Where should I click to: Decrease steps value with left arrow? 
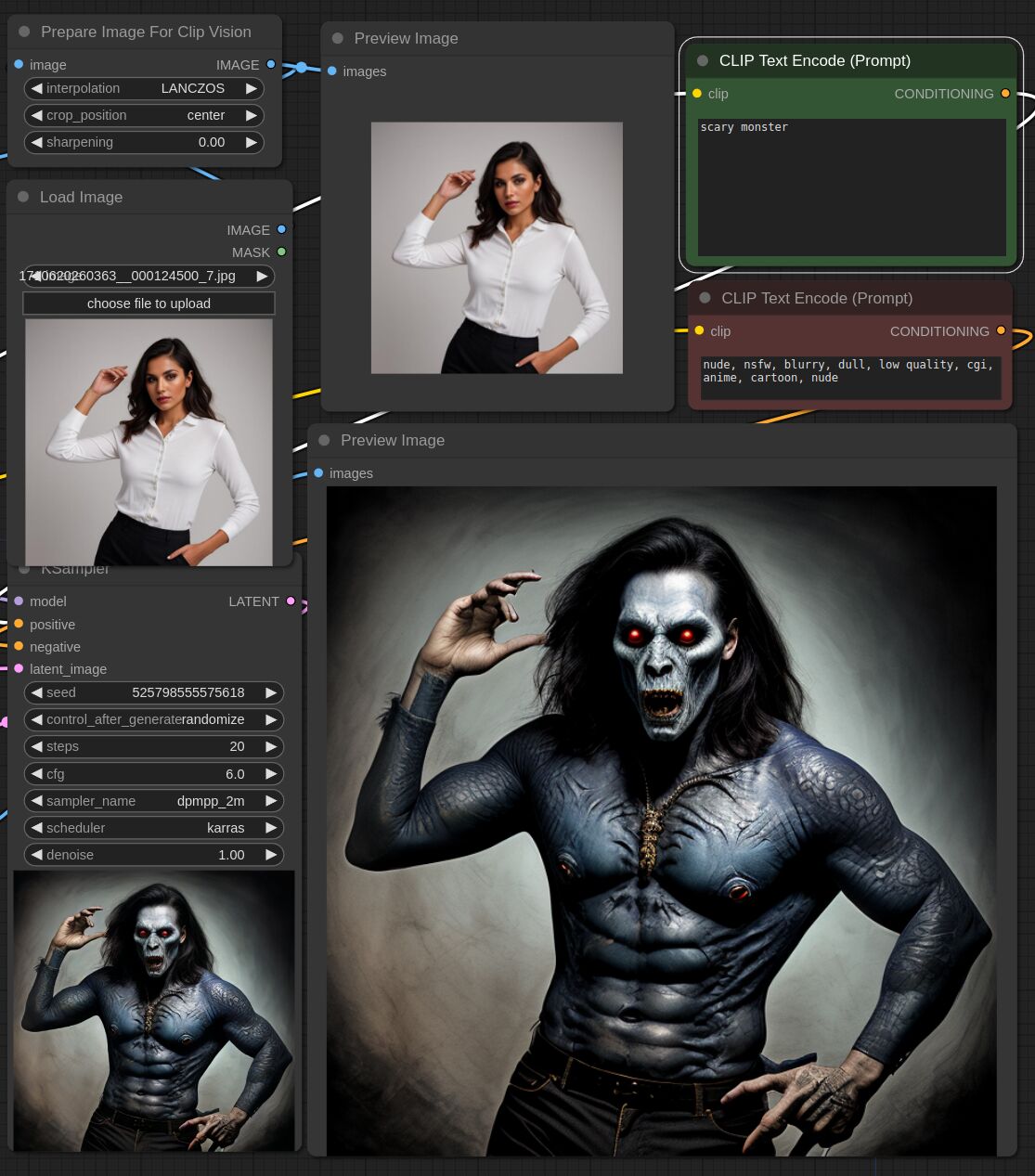[x=36, y=746]
